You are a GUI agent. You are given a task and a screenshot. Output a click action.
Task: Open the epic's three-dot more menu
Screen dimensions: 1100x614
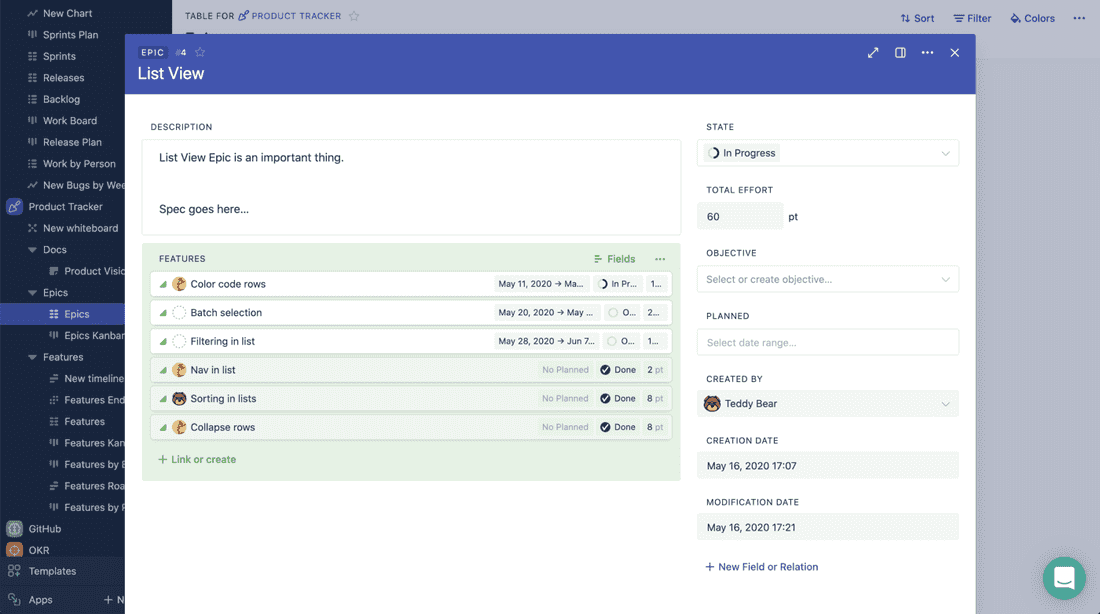coord(927,53)
